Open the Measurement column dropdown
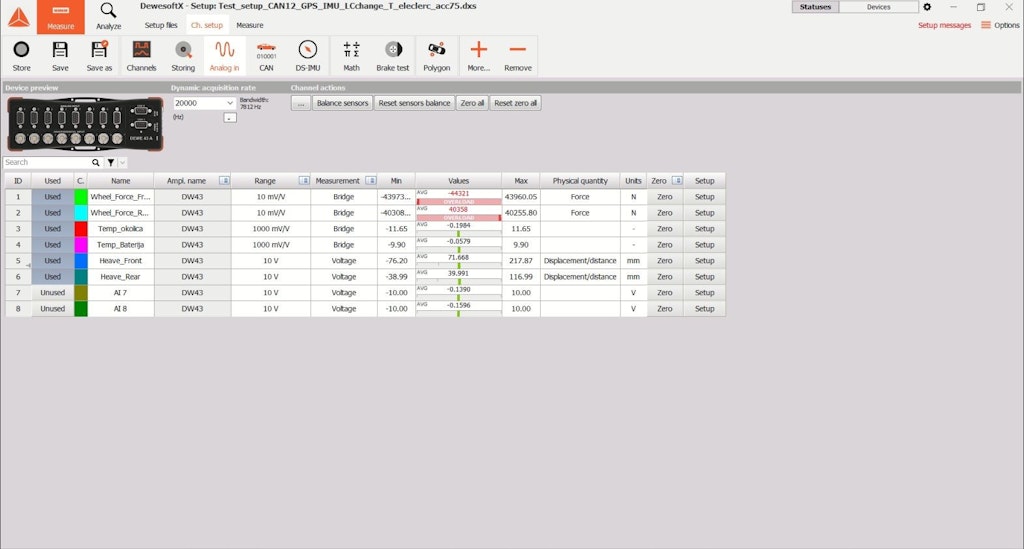 [x=370, y=181]
